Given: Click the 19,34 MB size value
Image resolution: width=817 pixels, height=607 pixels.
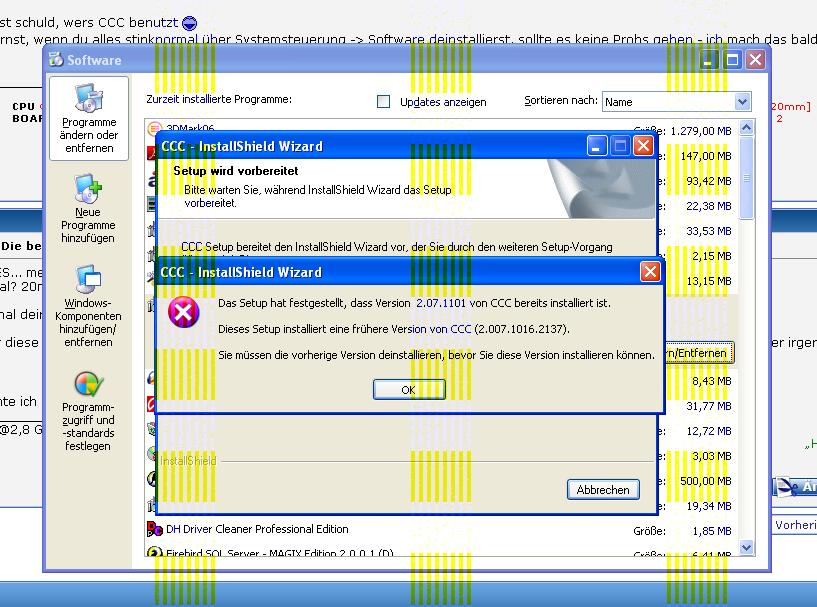Looking at the screenshot, I should coord(709,506).
